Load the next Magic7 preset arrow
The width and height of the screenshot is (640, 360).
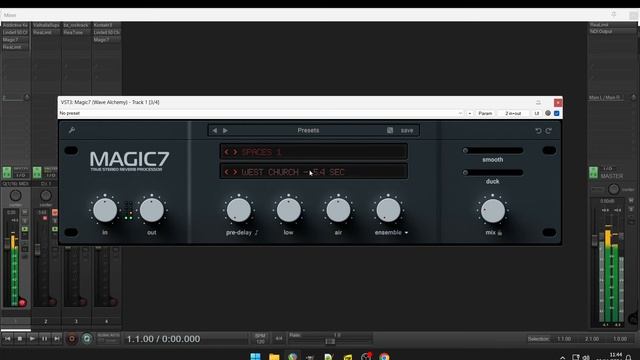click(x=225, y=131)
